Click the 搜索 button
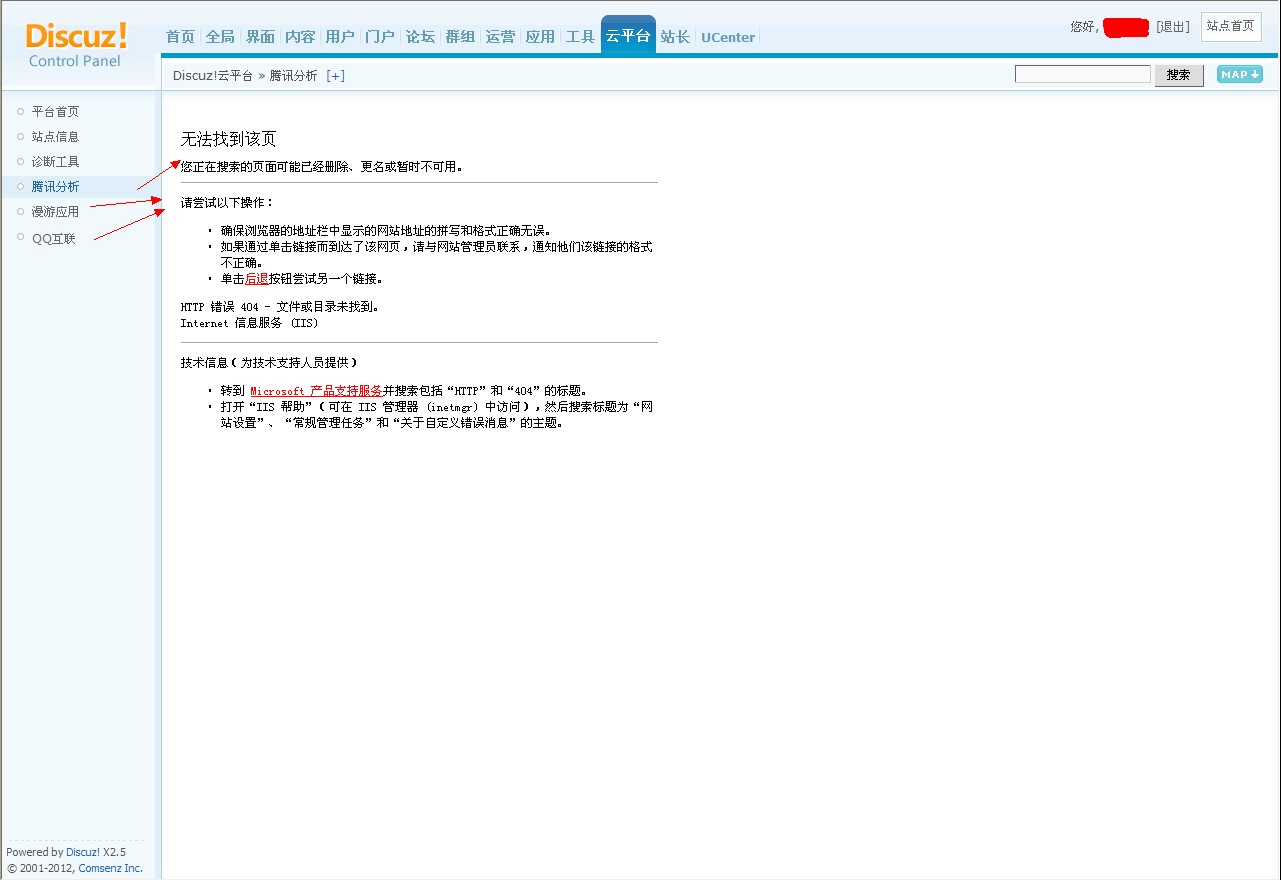This screenshot has height=880, width=1281. (1179, 75)
